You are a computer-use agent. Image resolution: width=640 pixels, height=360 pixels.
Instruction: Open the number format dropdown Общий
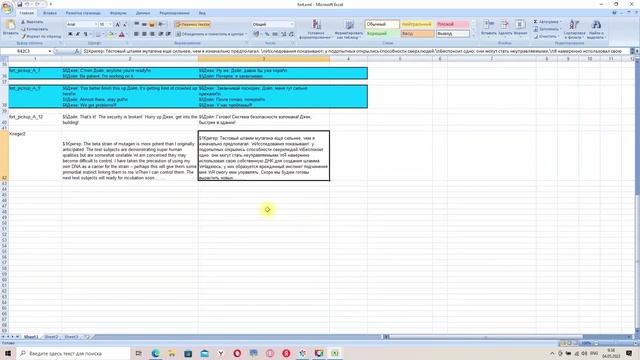coord(292,24)
